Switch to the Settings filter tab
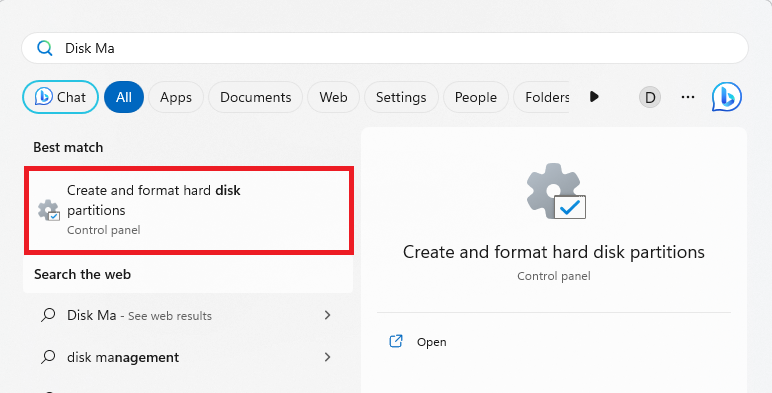Image resolution: width=772 pixels, height=393 pixels. (x=401, y=97)
